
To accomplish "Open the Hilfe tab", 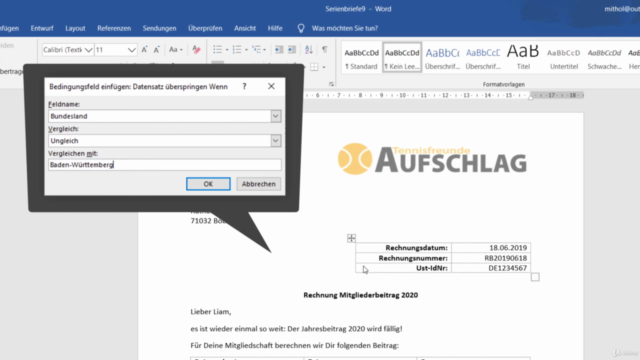I will 275,28.
